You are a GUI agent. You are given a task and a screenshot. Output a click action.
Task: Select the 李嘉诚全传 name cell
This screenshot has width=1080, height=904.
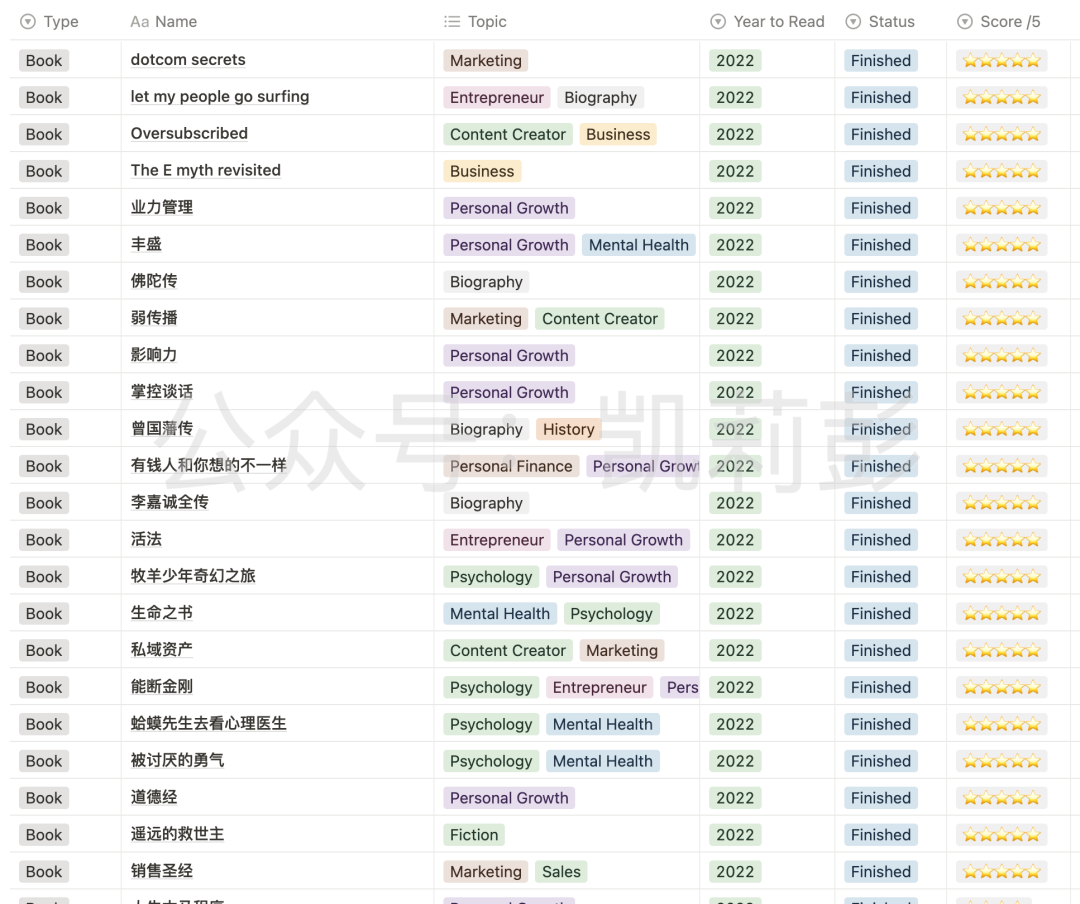pos(278,502)
